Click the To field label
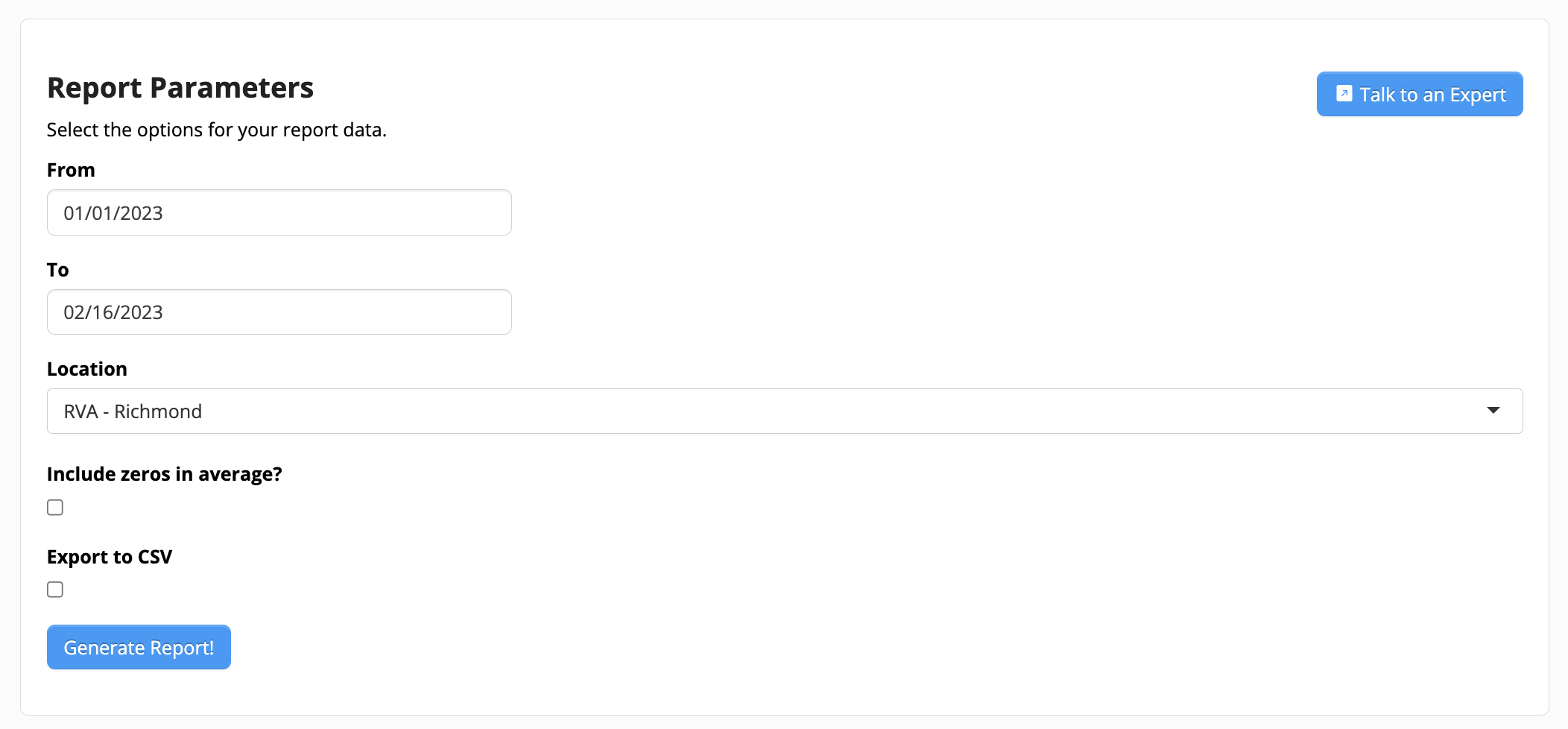Screen dimensions: 1568x729 point(57,270)
